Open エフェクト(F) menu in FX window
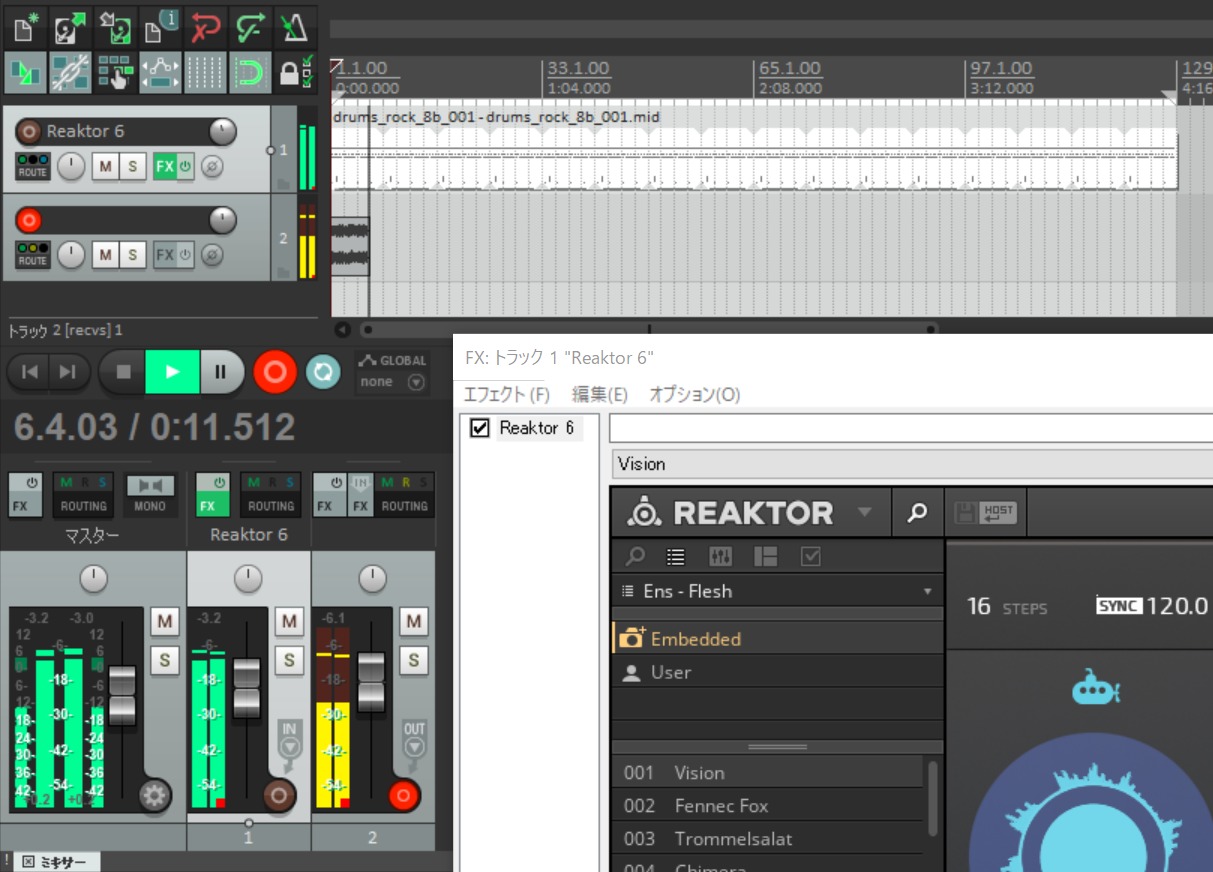The image size is (1213, 872). [x=507, y=394]
